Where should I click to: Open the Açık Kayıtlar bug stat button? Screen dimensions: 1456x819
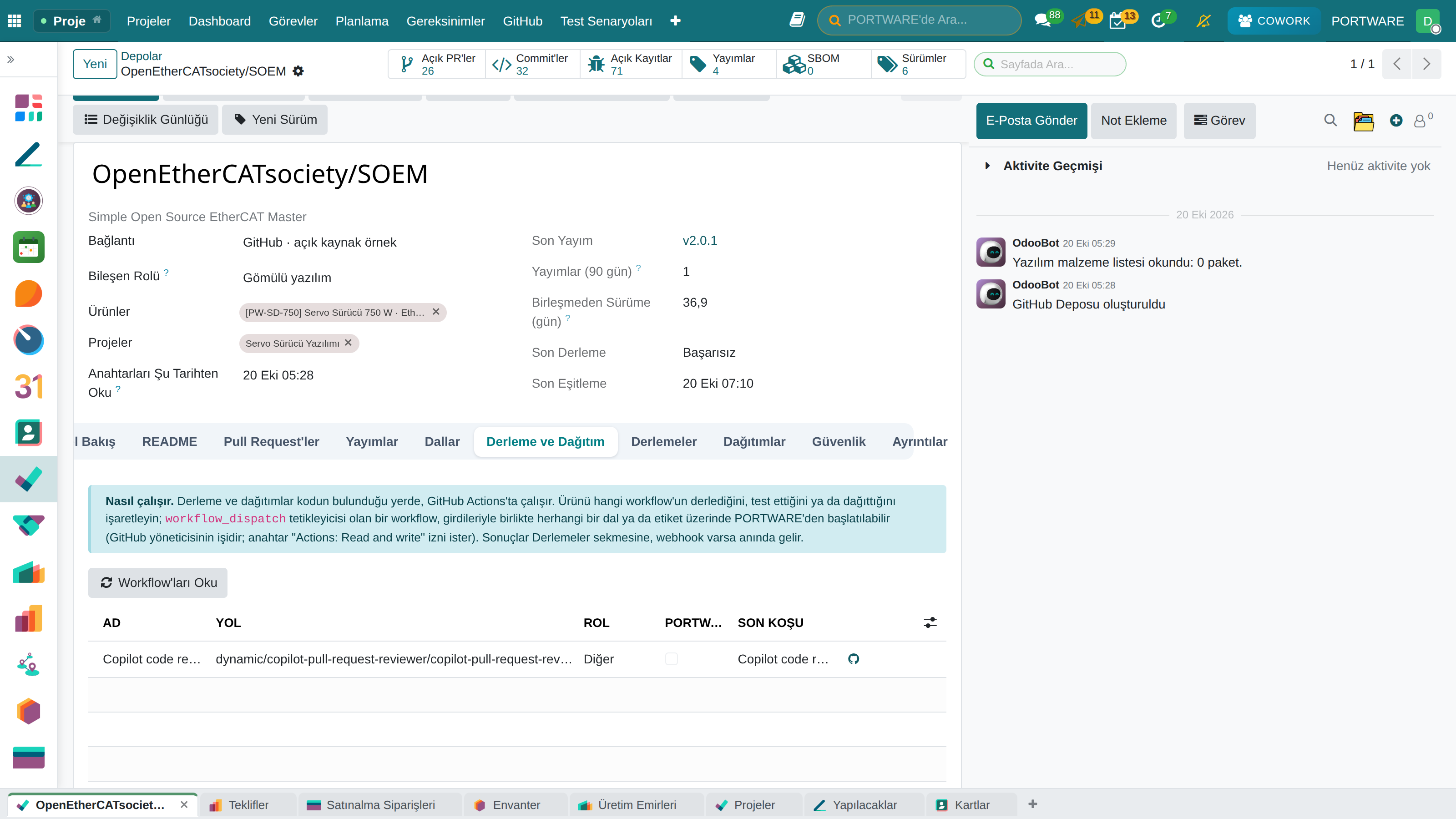tap(631, 64)
